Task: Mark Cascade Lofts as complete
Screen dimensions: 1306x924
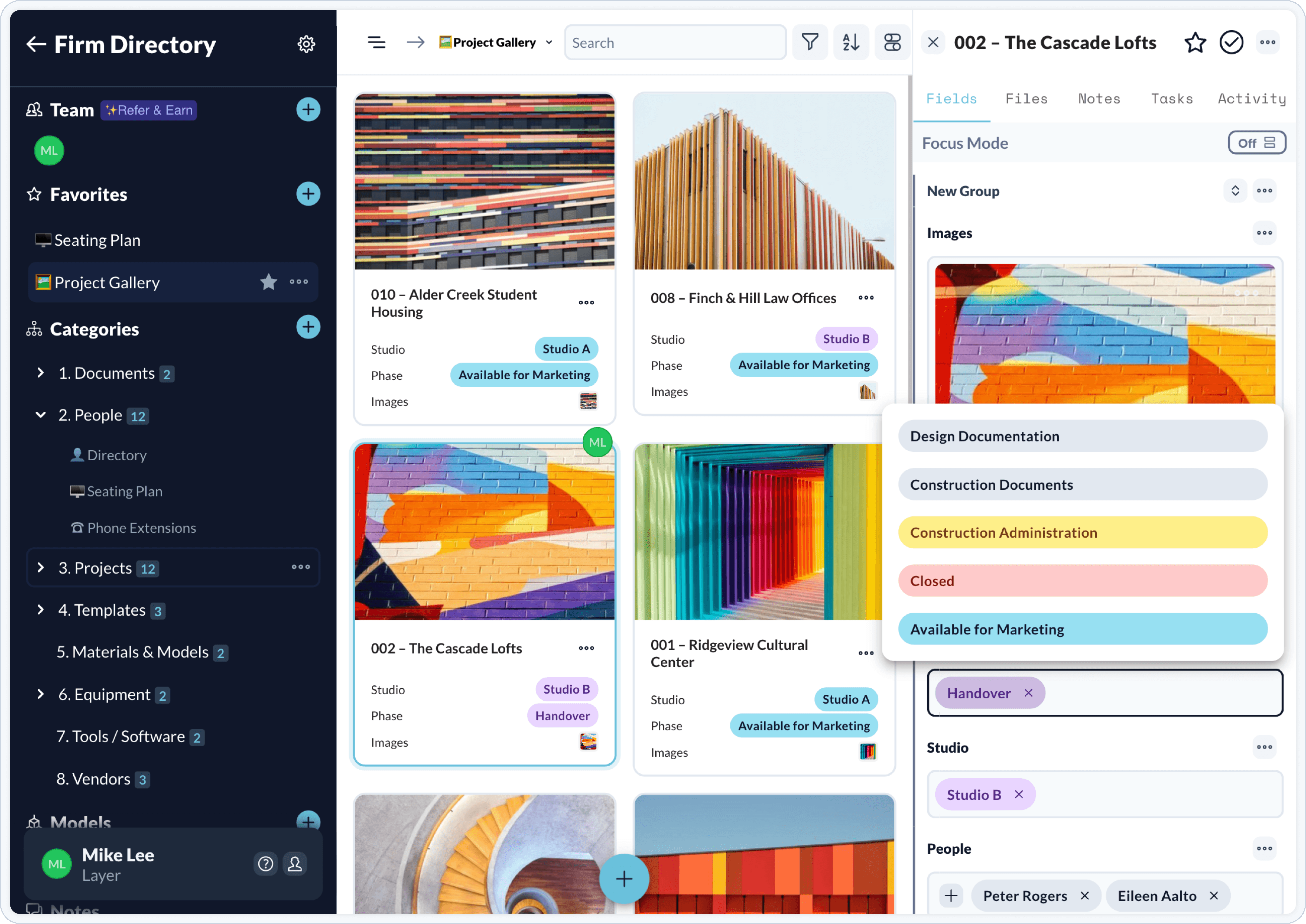Action: 1231,43
